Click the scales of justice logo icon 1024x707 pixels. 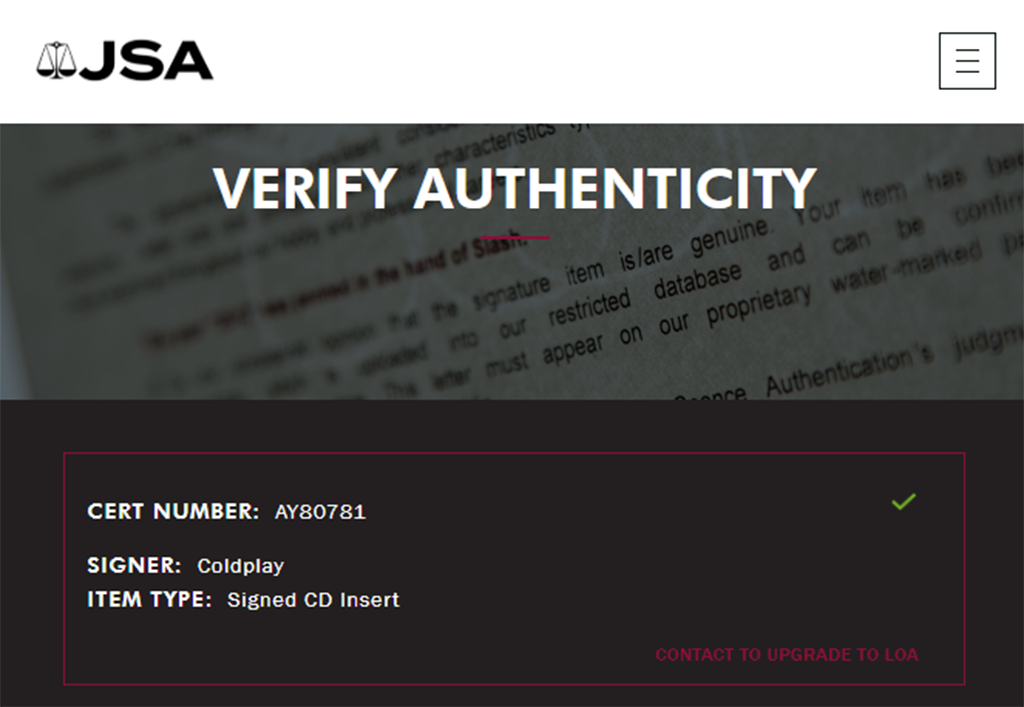click(56, 61)
